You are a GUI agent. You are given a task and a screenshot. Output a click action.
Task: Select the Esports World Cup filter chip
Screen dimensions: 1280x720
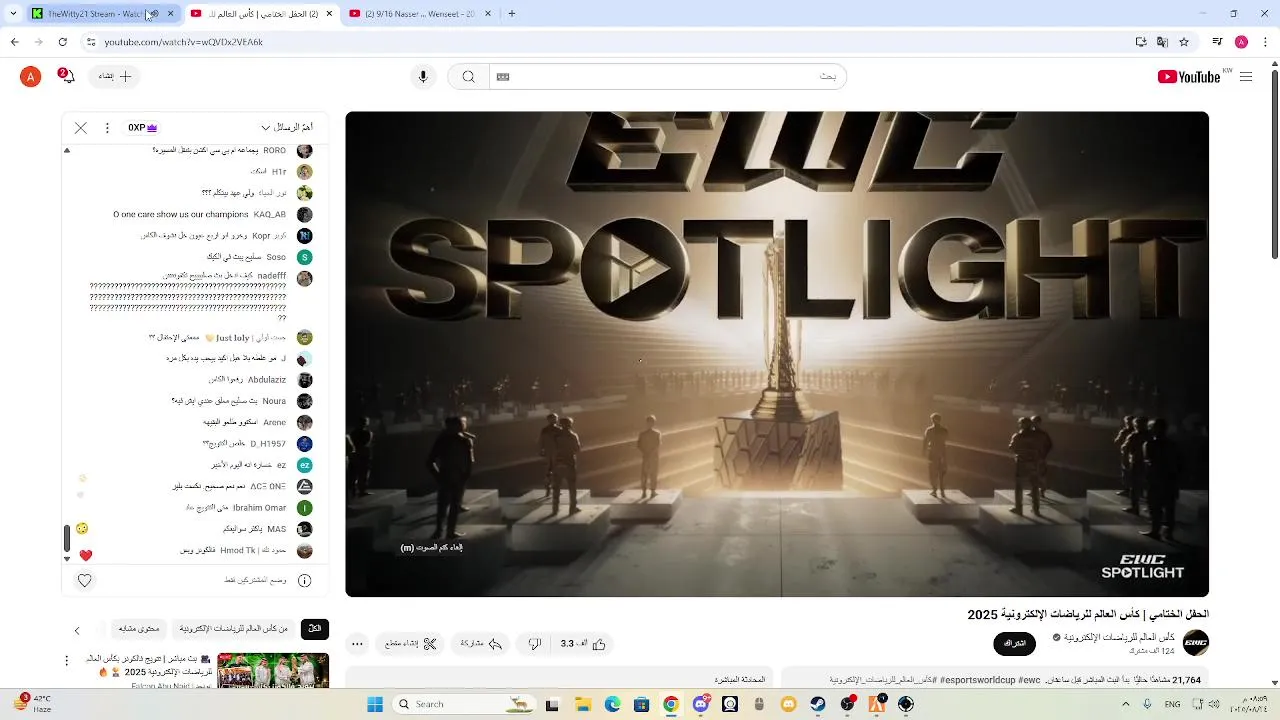(233, 629)
